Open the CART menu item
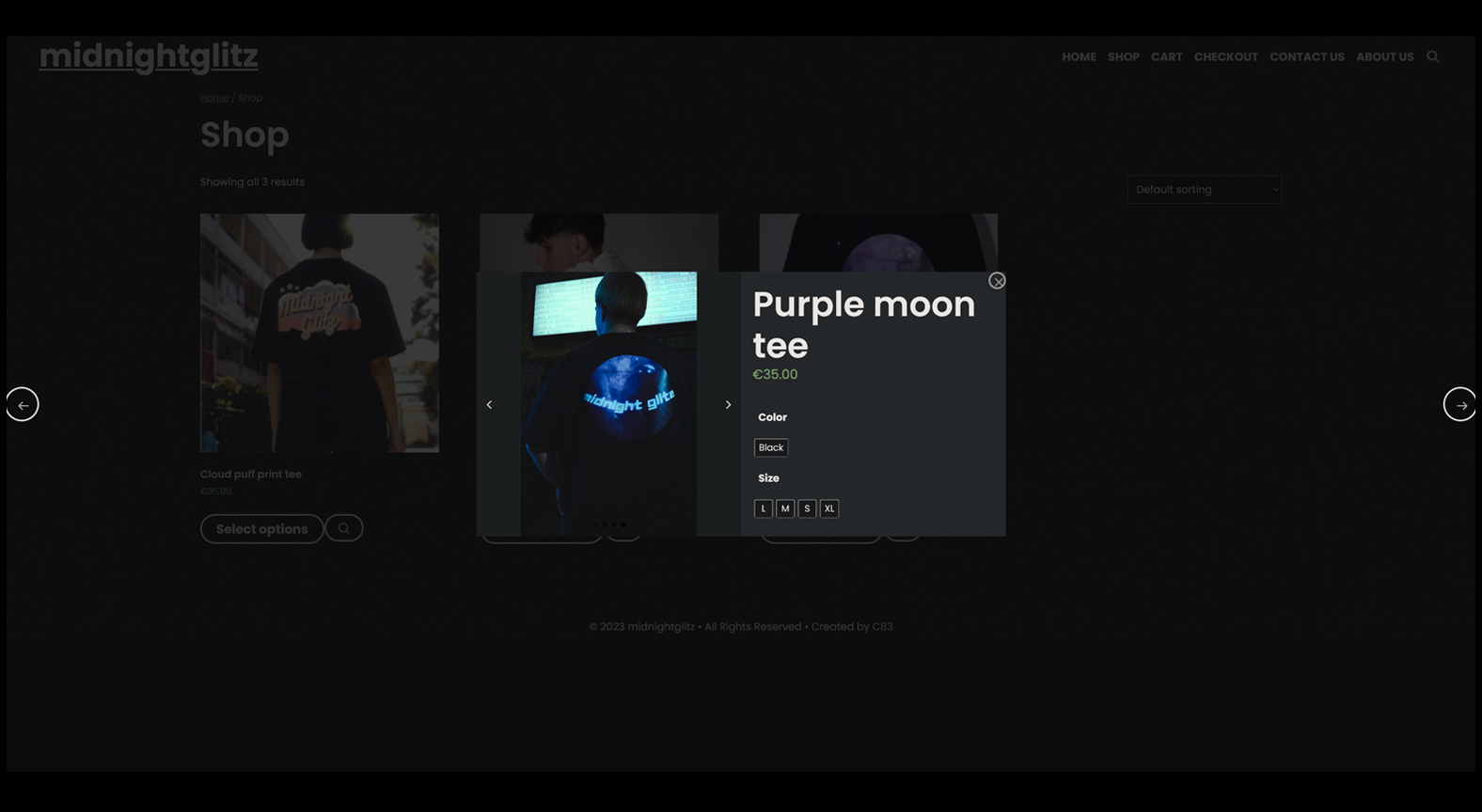This screenshot has width=1482, height=812. tap(1166, 57)
